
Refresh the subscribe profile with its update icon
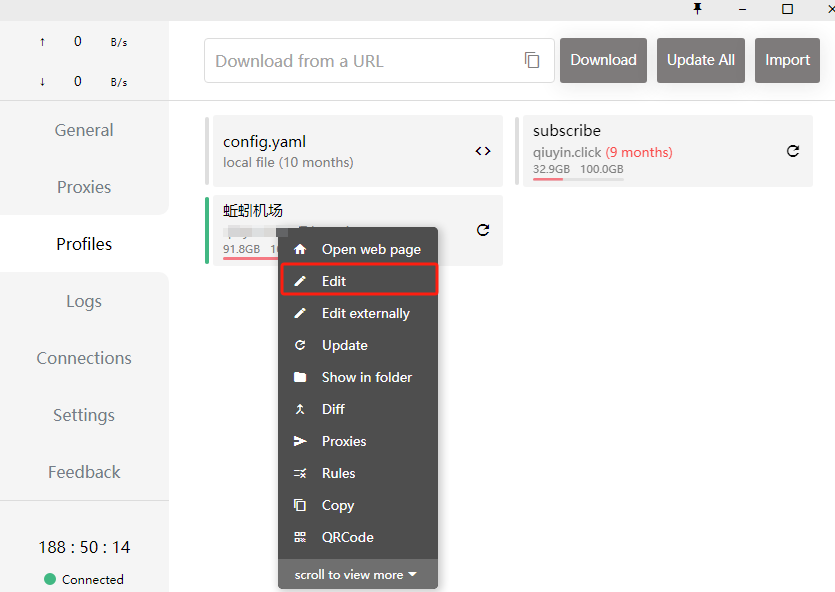(793, 151)
